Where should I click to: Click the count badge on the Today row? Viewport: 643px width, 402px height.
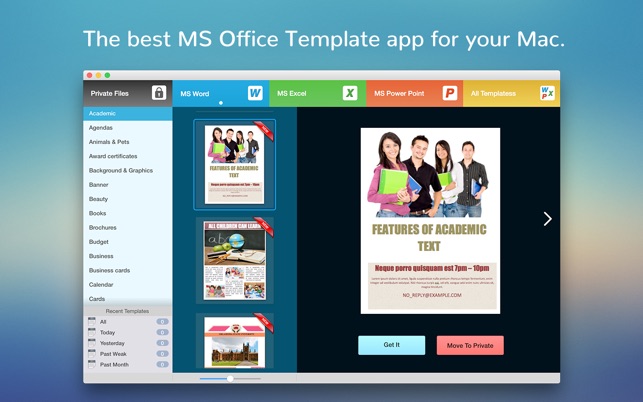click(x=162, y=332)
